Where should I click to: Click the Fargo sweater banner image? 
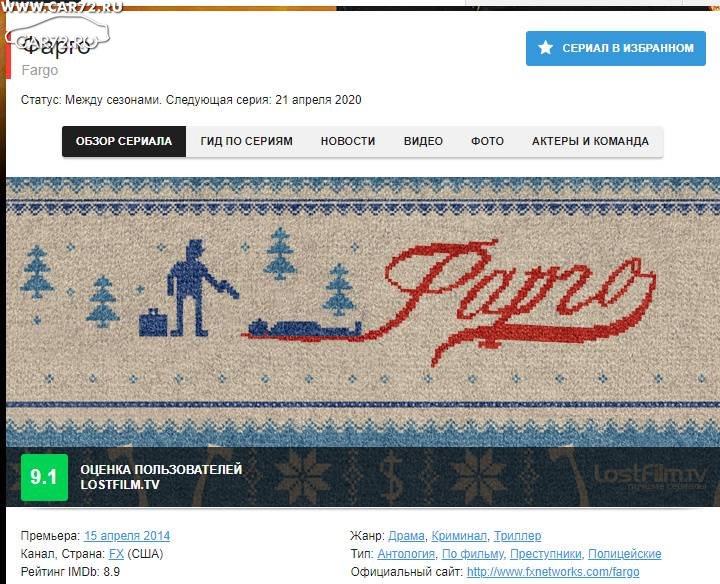click(363, 312)
